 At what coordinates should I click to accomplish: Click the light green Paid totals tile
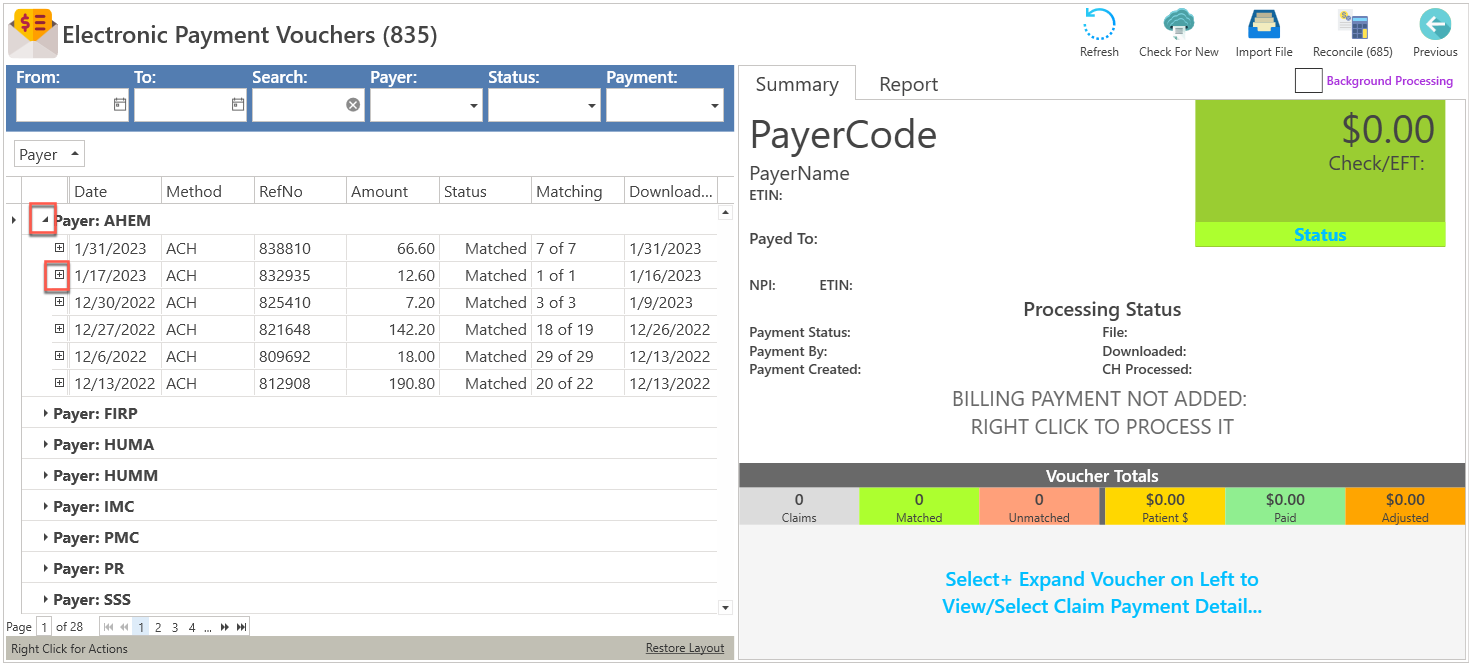coord(1285,506)
